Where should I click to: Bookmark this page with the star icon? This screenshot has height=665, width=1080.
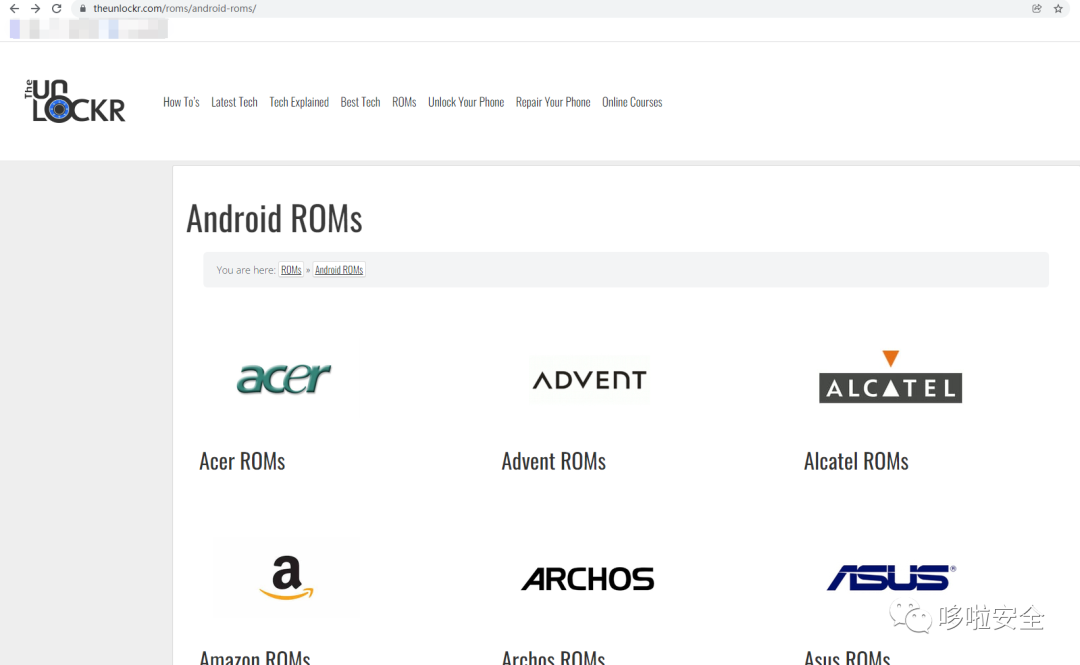[x=1058, y=9]
